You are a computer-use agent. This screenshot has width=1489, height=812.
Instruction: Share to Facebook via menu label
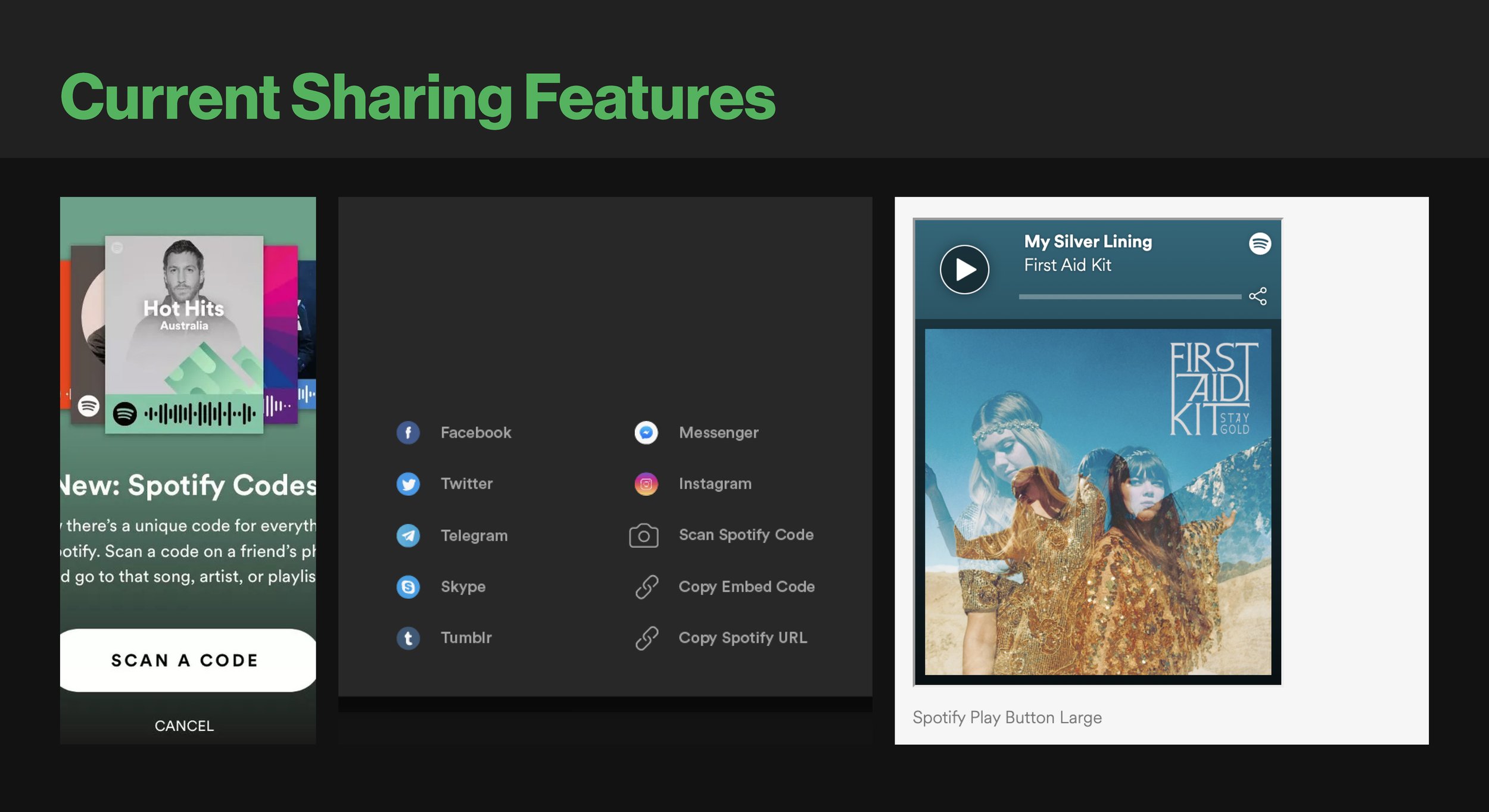(475, 433)
